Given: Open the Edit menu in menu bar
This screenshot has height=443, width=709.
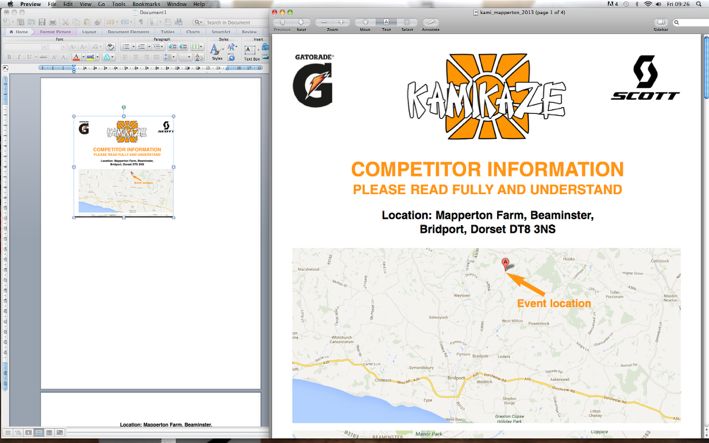Looking at the screenshot, I should point(68,4).
